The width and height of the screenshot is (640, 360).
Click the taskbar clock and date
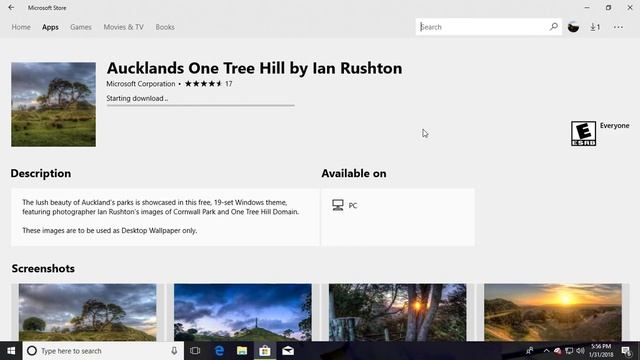[x=601, y=351]
